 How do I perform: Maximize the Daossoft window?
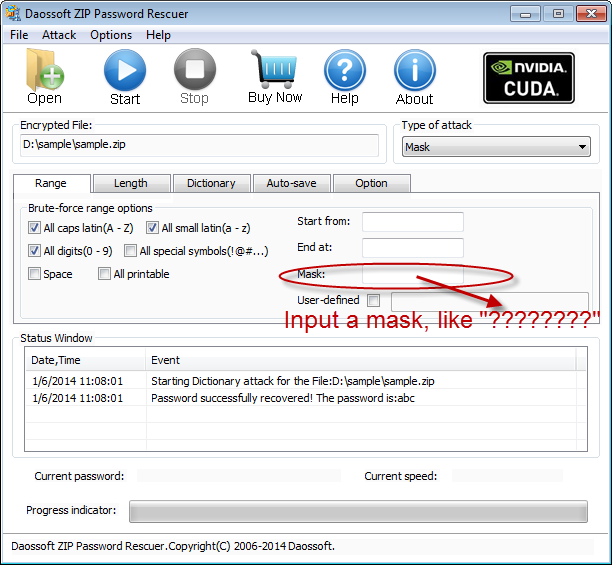coord(558,14)
